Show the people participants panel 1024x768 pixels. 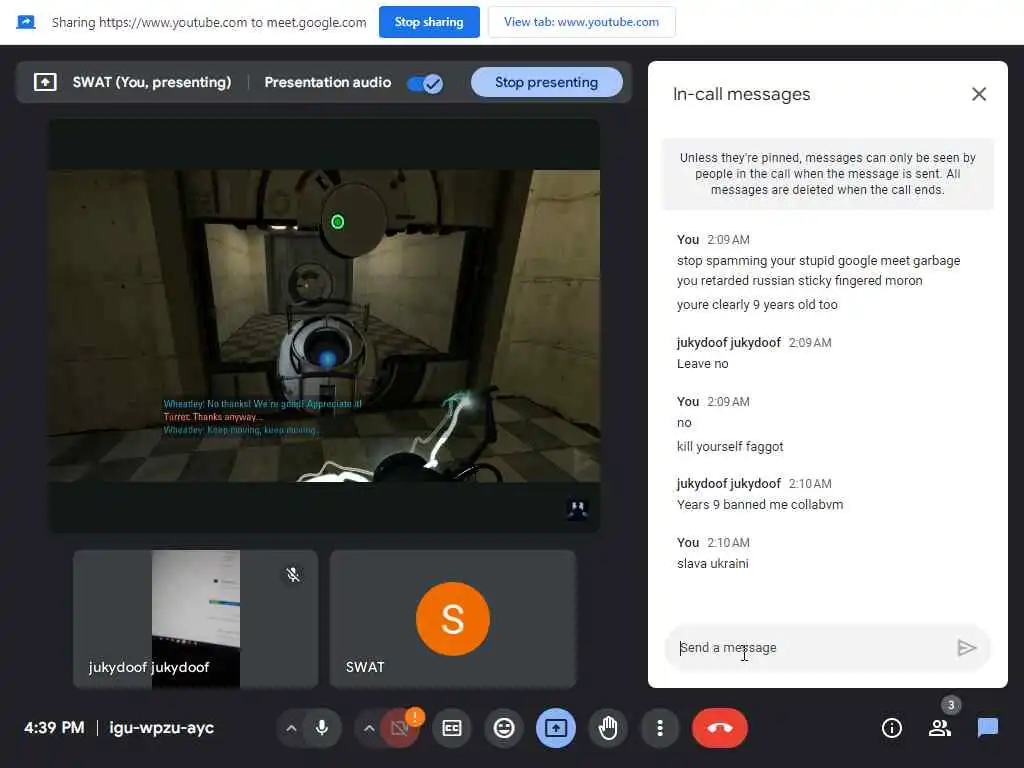(940, 728)
